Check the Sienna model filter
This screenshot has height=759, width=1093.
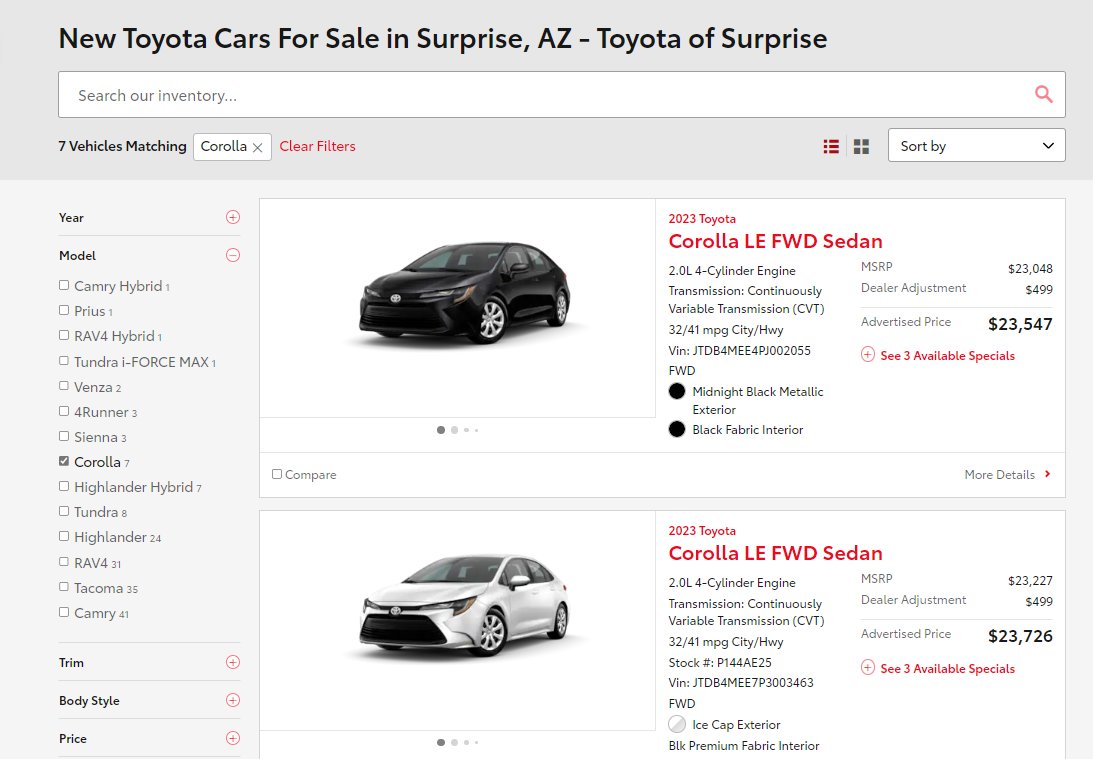click(x=64, y=436)
